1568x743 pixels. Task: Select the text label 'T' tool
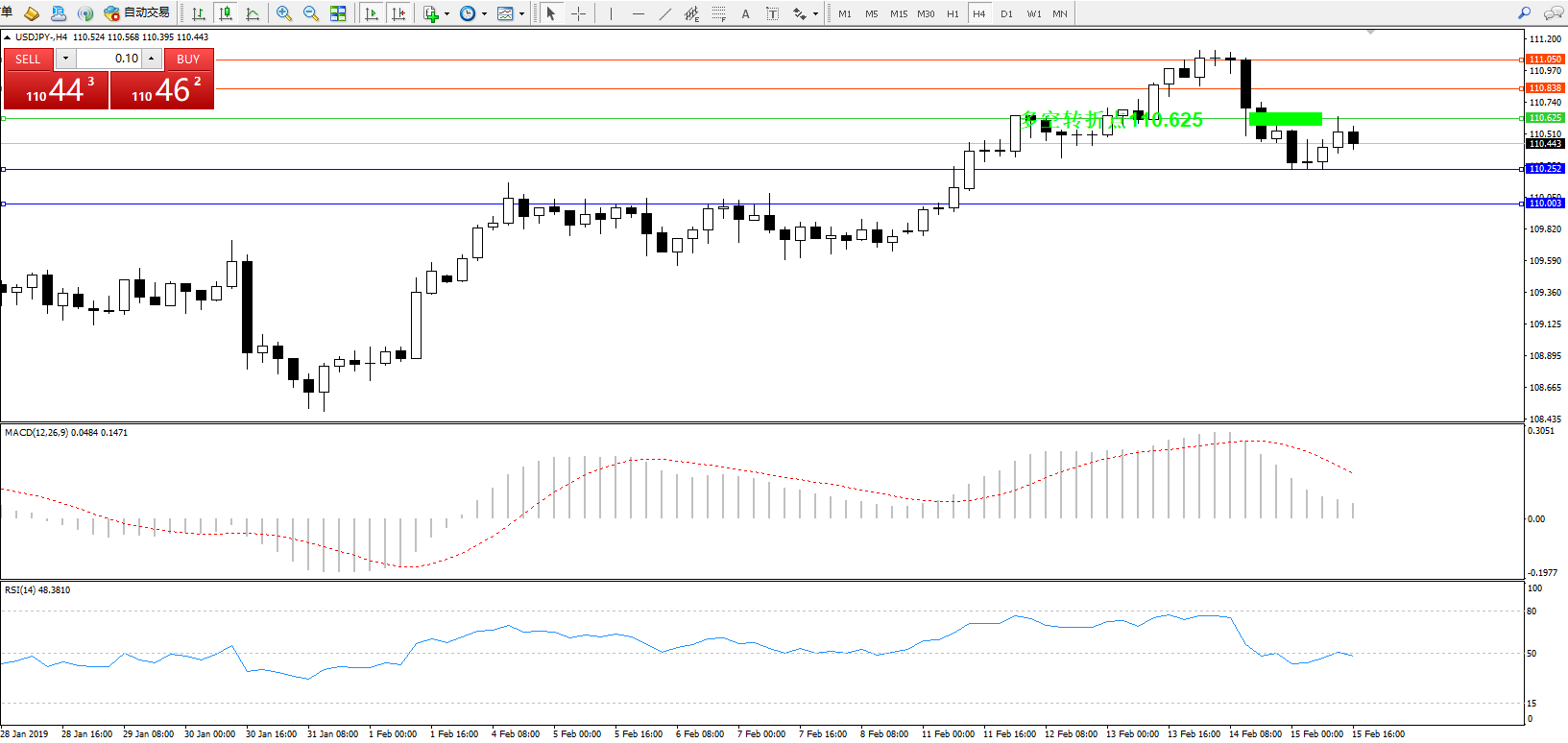click(x=772, y=13)
